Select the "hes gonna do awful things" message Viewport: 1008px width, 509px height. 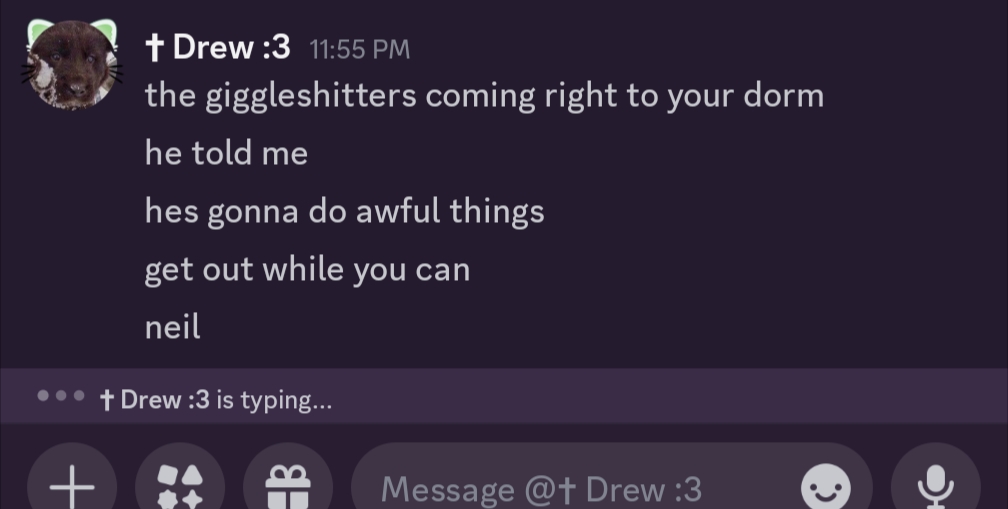pyautogui.click(x=344, y=211)
